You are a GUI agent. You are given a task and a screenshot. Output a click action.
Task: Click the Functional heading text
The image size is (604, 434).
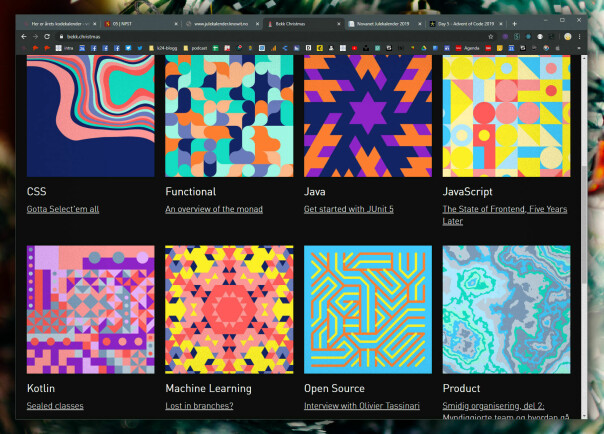[191, 191]
